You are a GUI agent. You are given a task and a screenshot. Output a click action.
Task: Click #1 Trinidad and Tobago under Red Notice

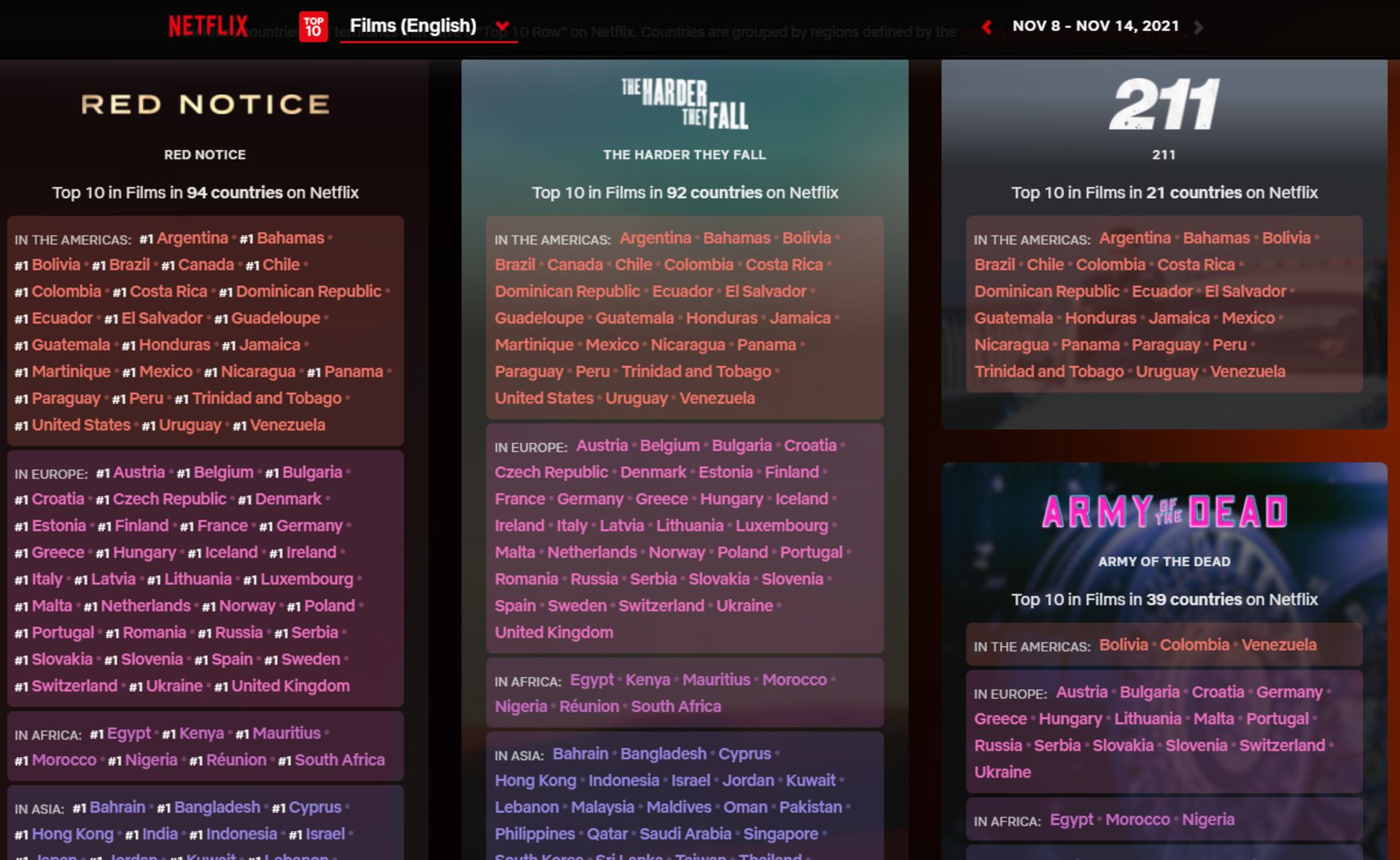258,399
